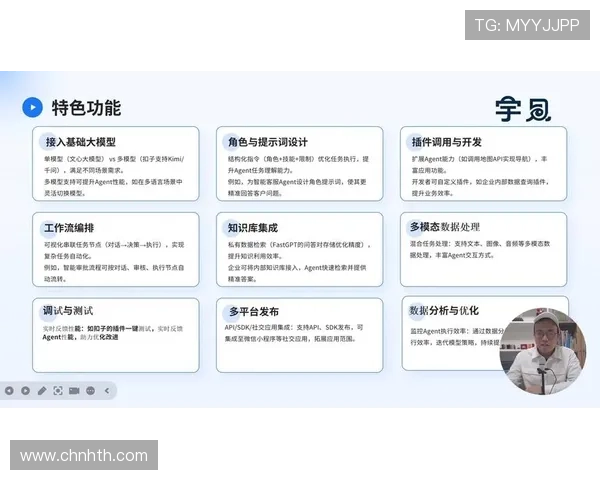Toggle the camera video icon
Image resolution: width=600 pixels, height=480 pixels.
tap(74, 391)
